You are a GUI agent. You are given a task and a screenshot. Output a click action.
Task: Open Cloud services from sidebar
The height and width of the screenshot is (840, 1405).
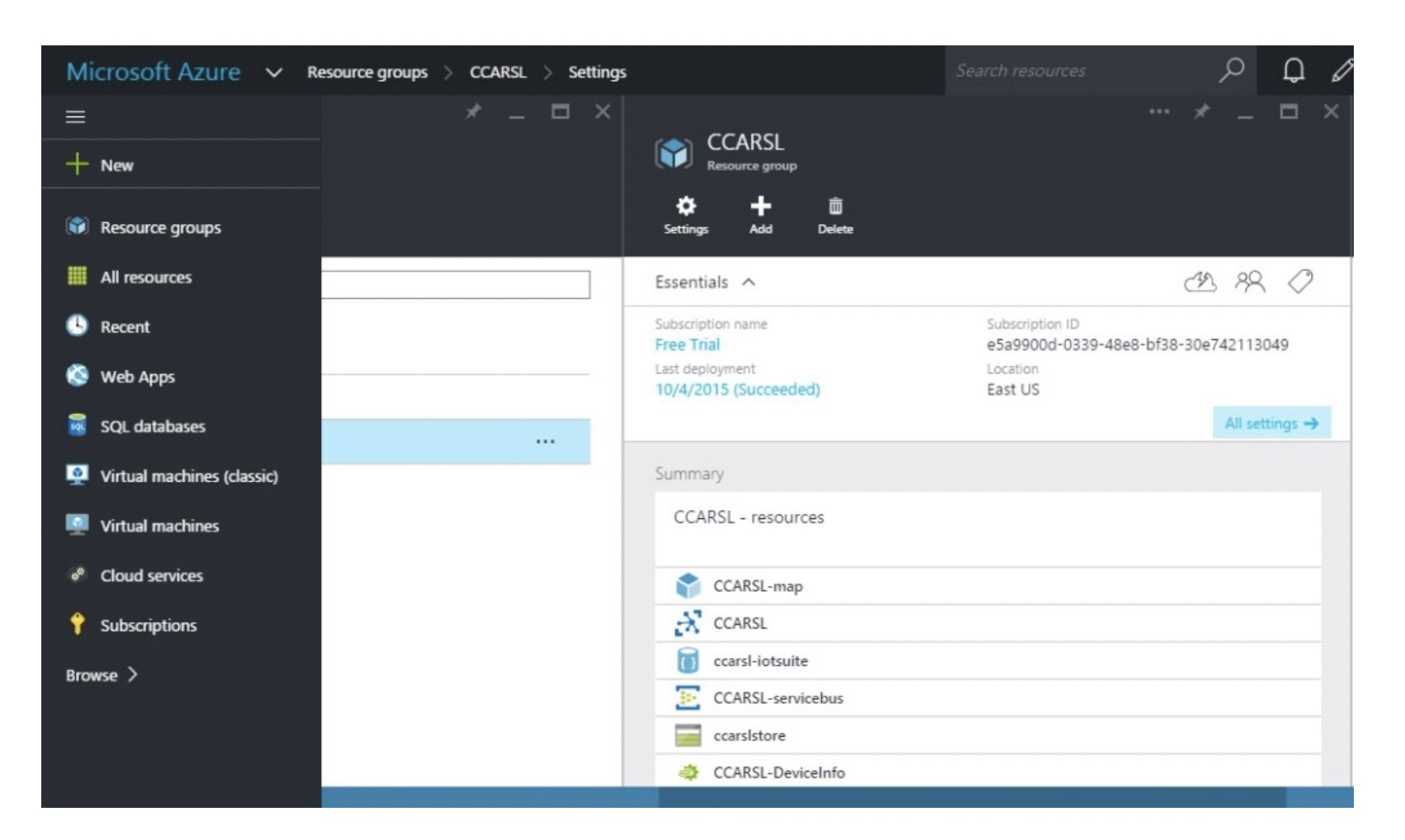click(151, 575)
